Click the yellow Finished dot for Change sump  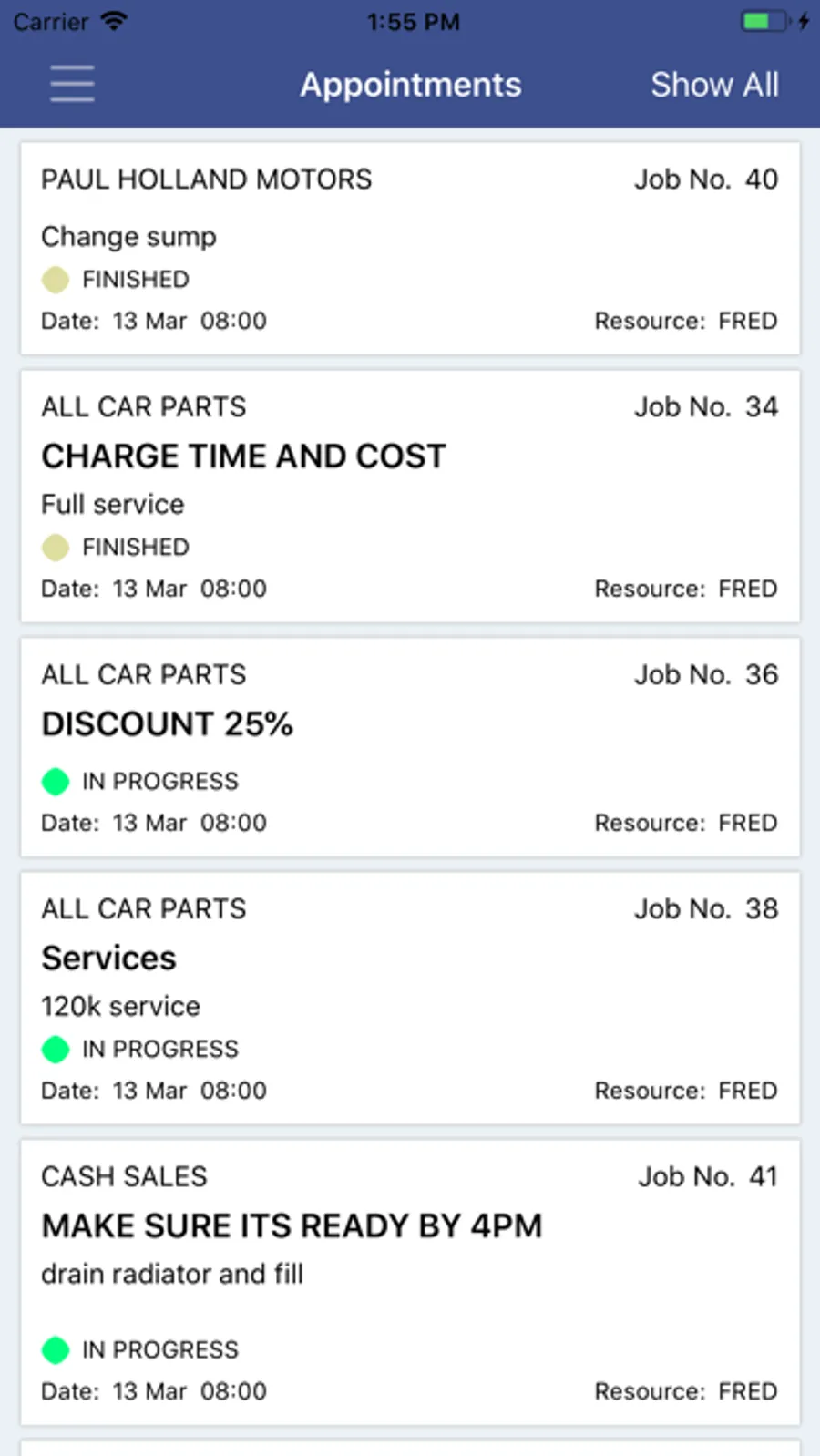tap(56, 280)
